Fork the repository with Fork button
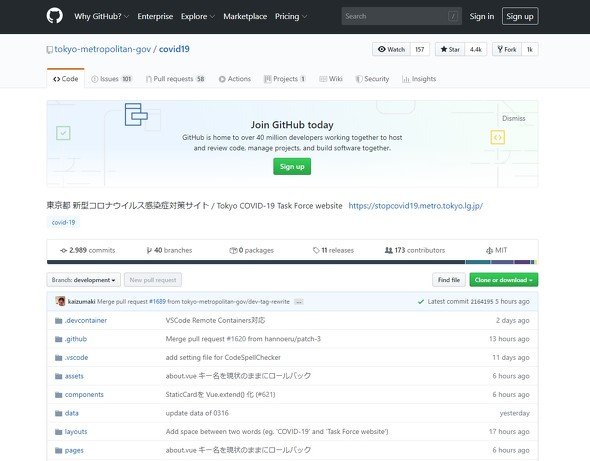Image resolution: width=590 pixels, height=461 pixels. pyautogui.click(x=507, y=49)
